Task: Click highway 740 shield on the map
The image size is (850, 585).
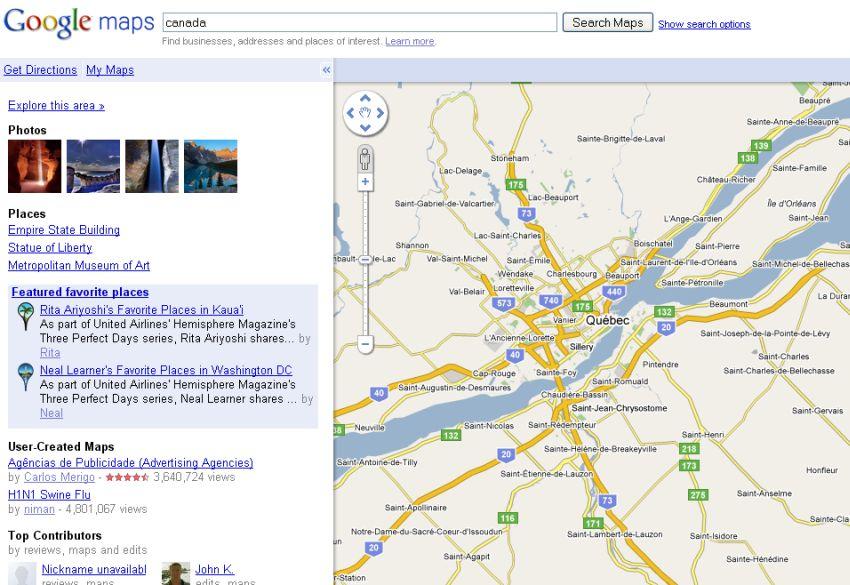Action: 550,301
